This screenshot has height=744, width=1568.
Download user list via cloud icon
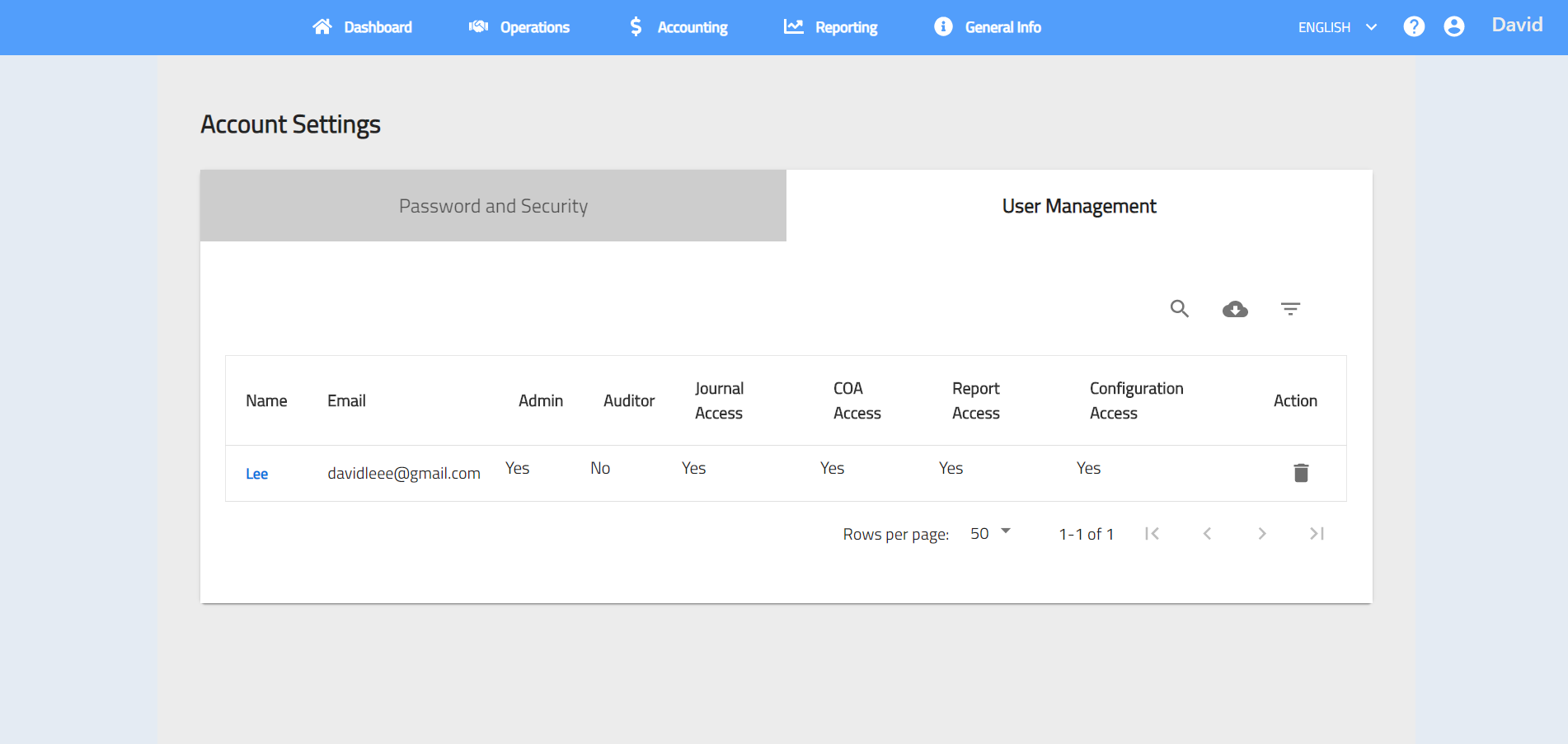click(x=1235, y=309)
